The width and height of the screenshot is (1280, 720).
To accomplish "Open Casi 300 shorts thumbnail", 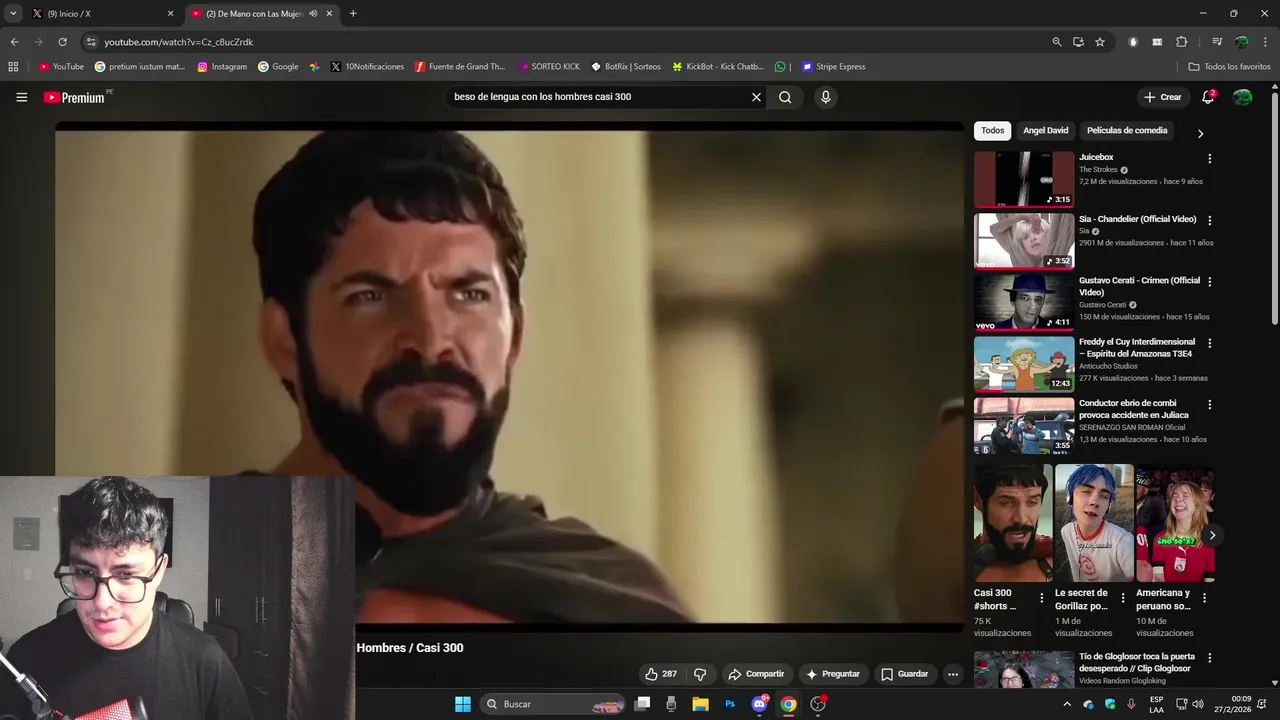I will 1013,523.
